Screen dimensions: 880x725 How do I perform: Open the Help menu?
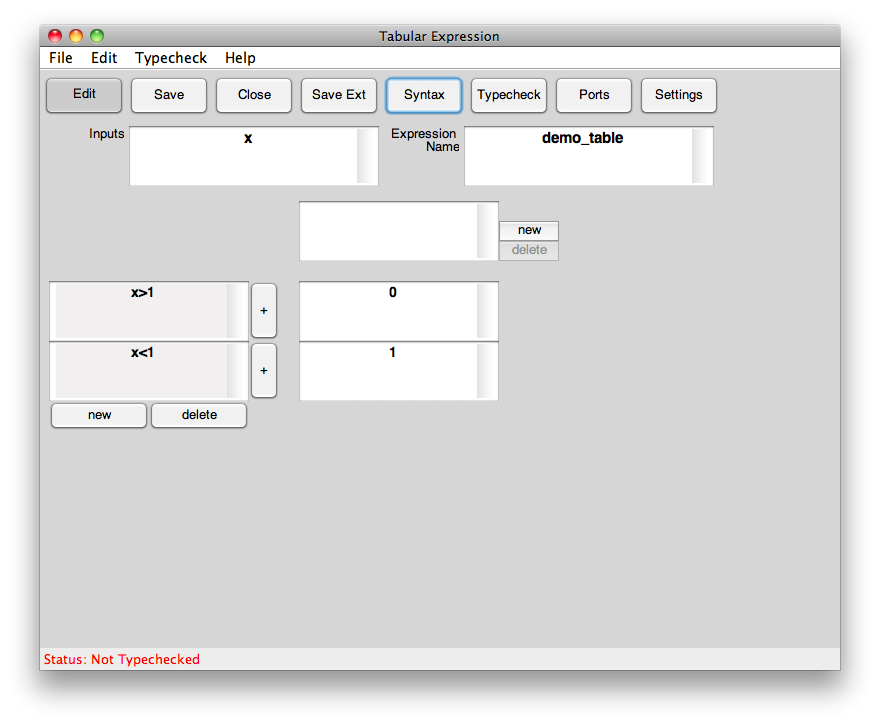[240, 58]
